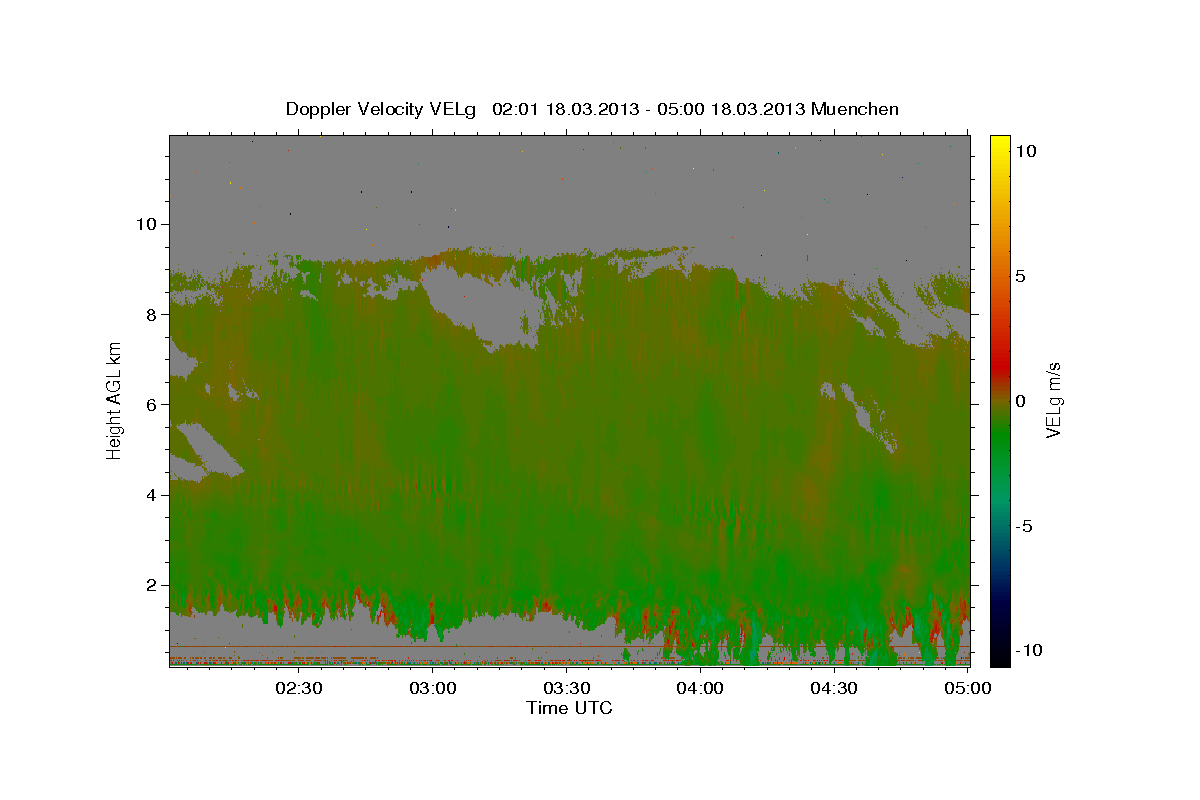The width and height of the screenshot is (1200, 800).
Task: Click the colorbar tick label '-10'
Action: point(1029,650)
